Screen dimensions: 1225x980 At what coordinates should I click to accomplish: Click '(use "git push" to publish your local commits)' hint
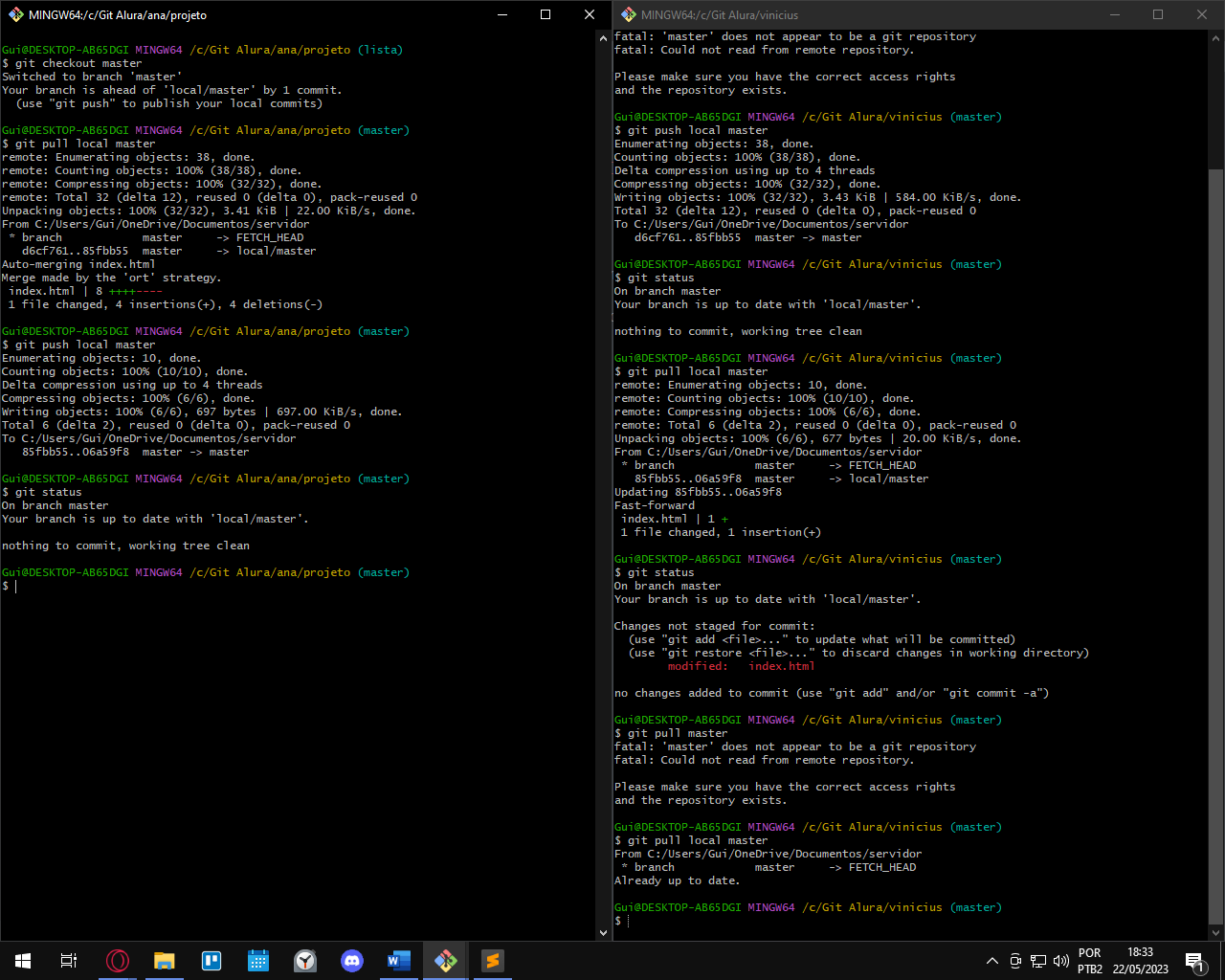tap(169, 103)
